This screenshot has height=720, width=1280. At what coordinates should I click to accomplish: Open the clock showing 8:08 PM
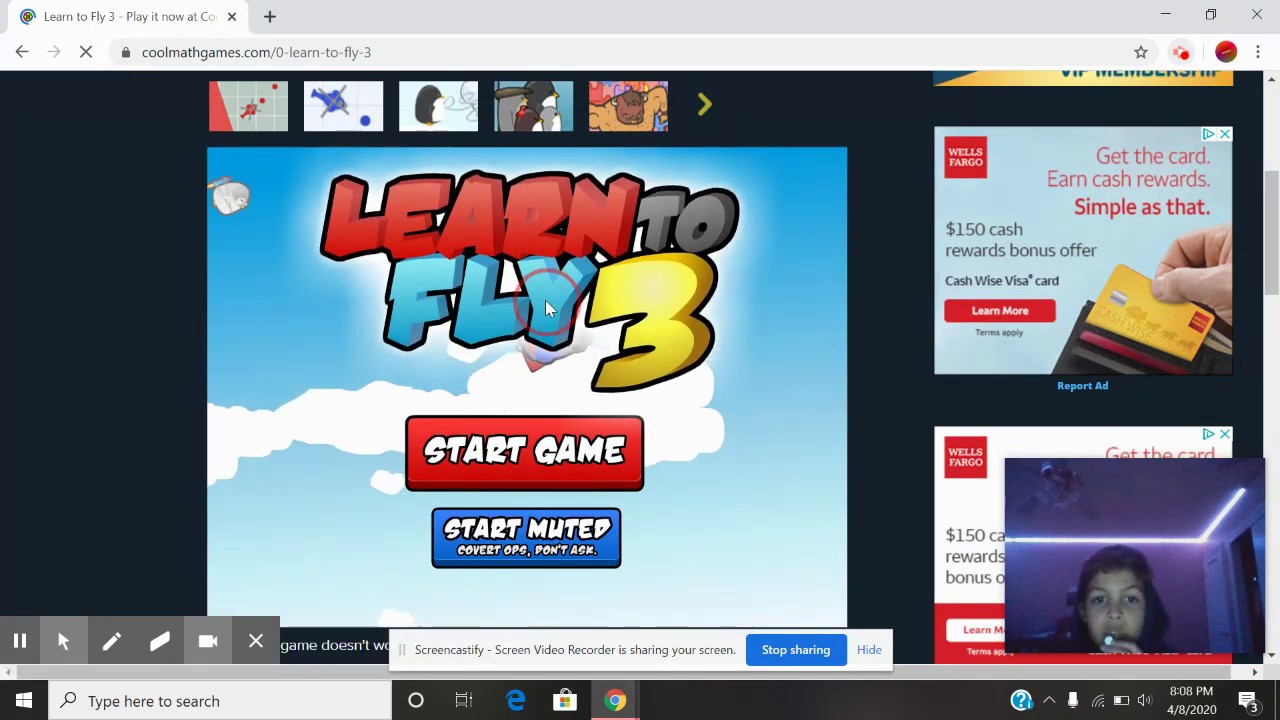point(1191,701)
